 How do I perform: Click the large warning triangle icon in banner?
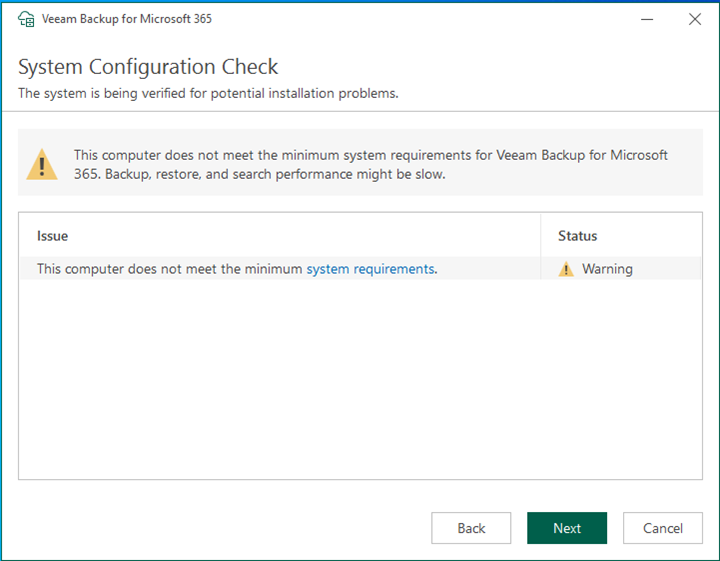pos(42,164)
